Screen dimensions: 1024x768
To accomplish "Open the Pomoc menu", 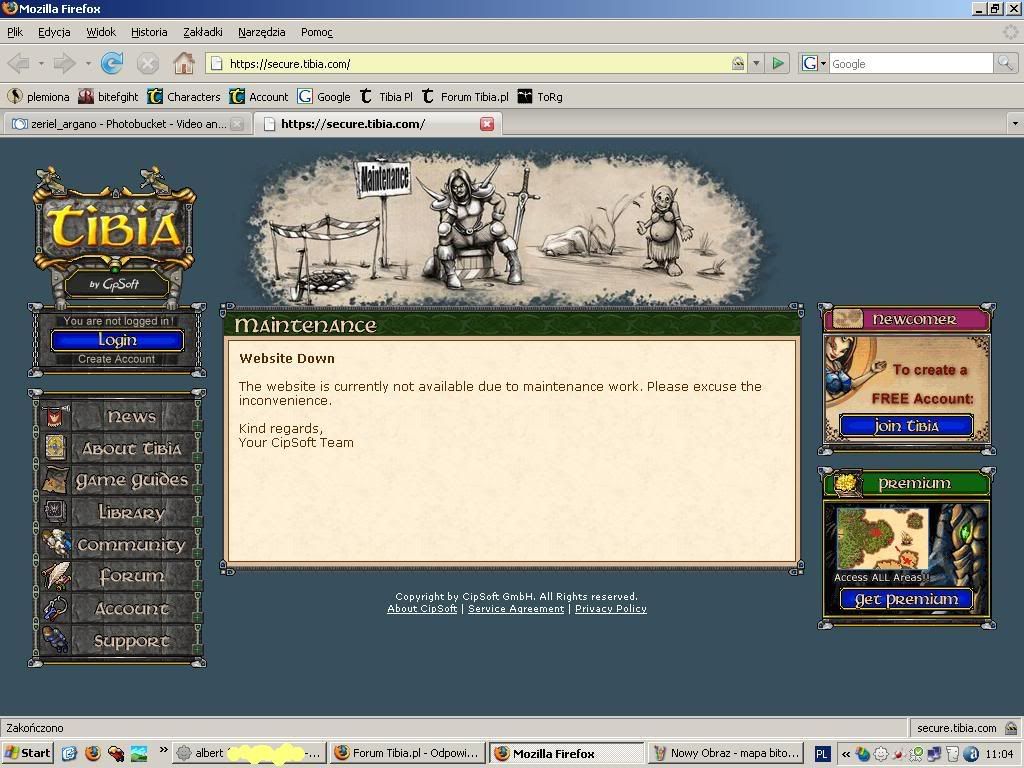I will coord(317,32).
